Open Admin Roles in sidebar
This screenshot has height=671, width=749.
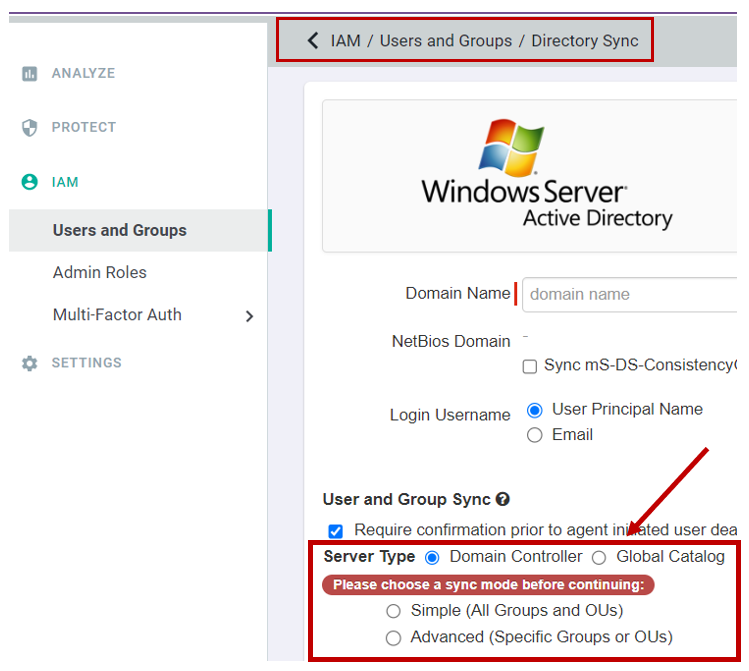[100, 272]
